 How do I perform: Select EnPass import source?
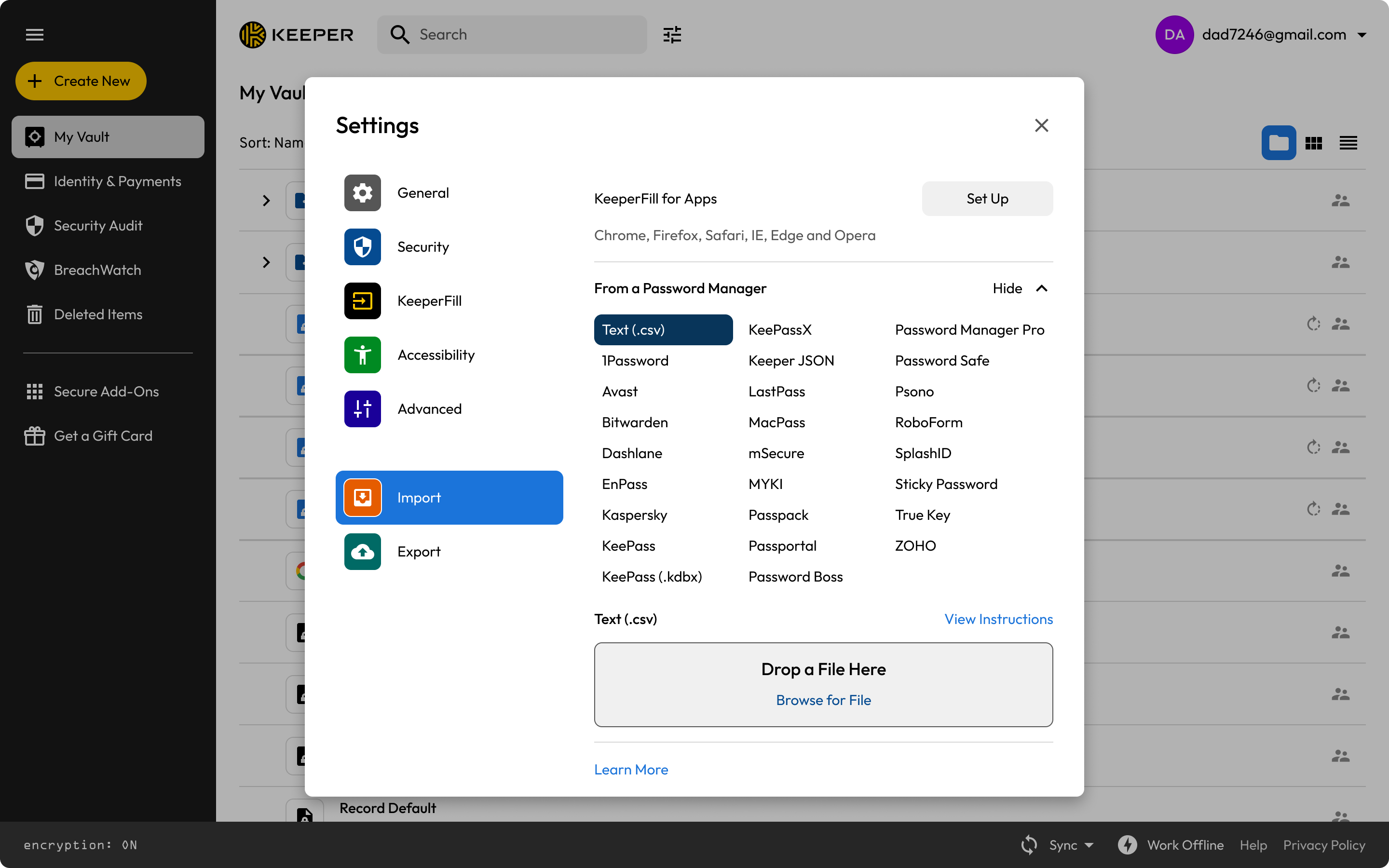pos(624,484)
